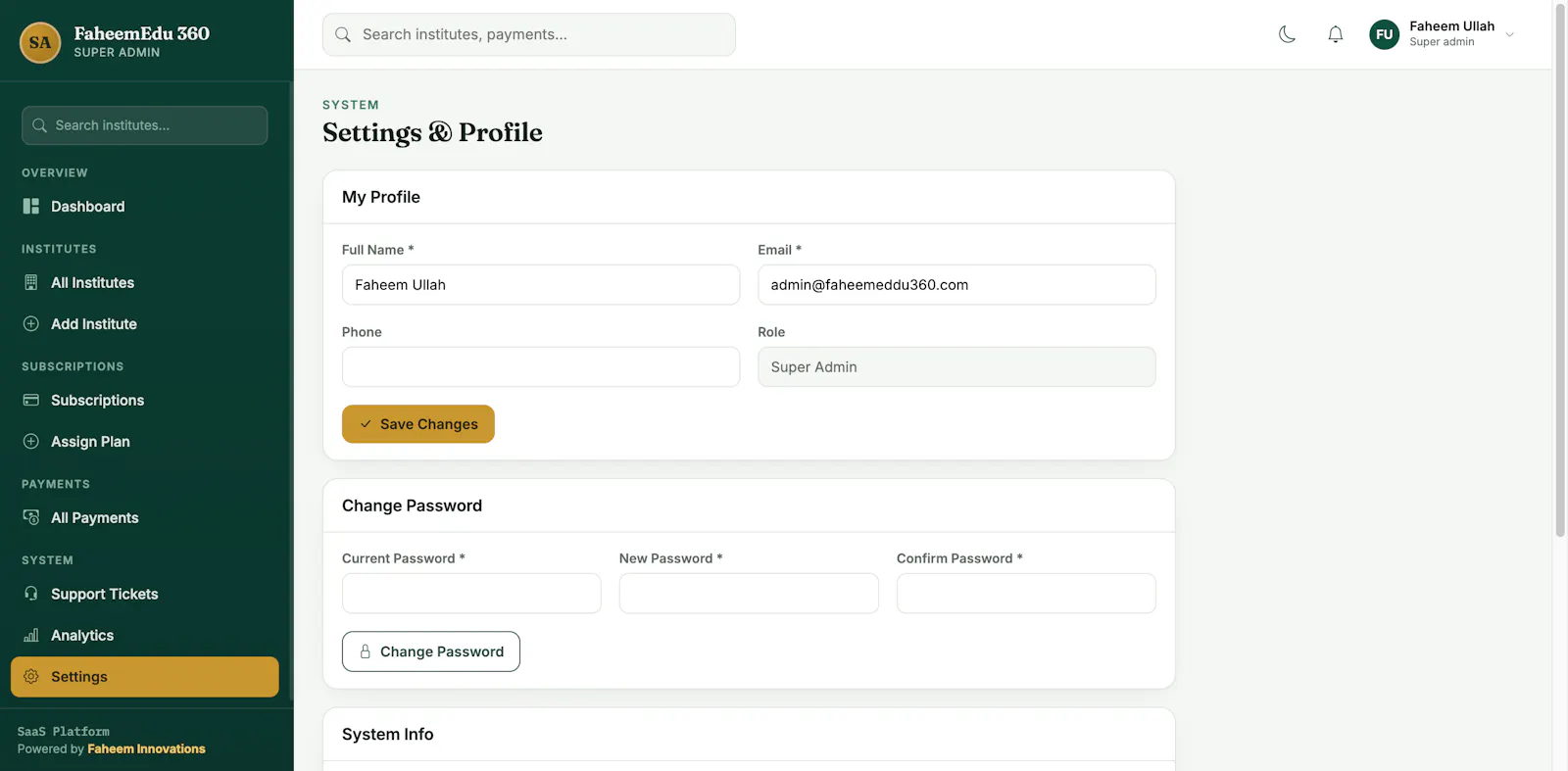Select the highlighted Settings sidebar item
The height and width of the screenshot is (771, 1568).
coord(145,677)
